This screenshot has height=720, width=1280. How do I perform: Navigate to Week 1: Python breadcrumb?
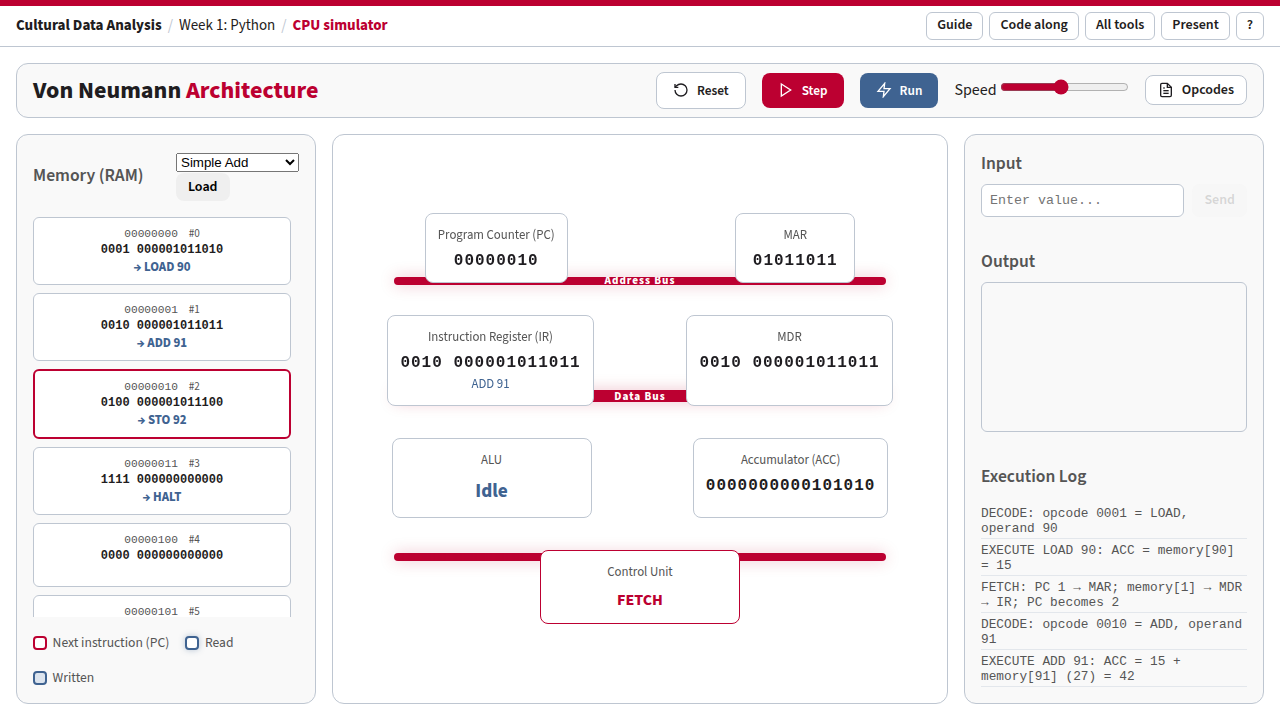tap(227, 25)
